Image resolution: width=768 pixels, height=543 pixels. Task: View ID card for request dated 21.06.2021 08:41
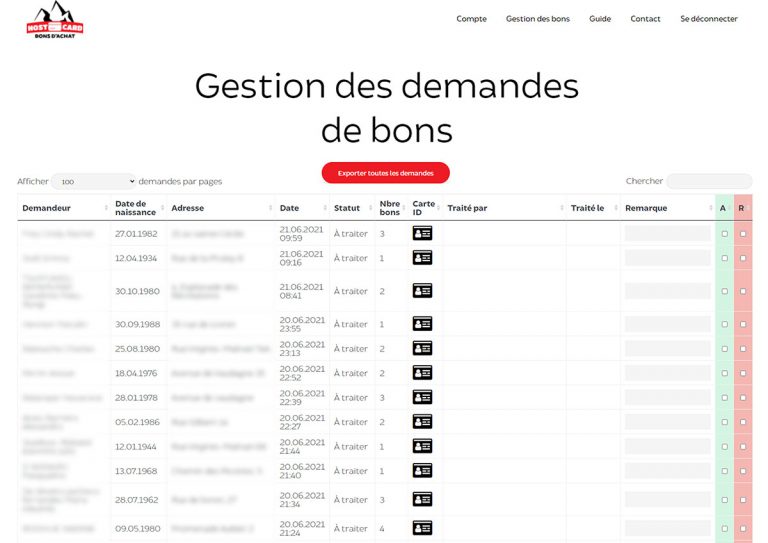(422, 291)
